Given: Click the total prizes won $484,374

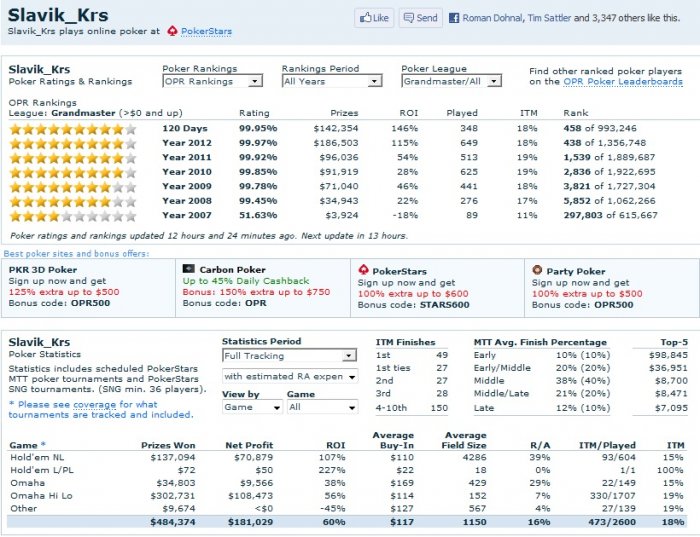Looking at the screenshot, I should coord(173,522).
